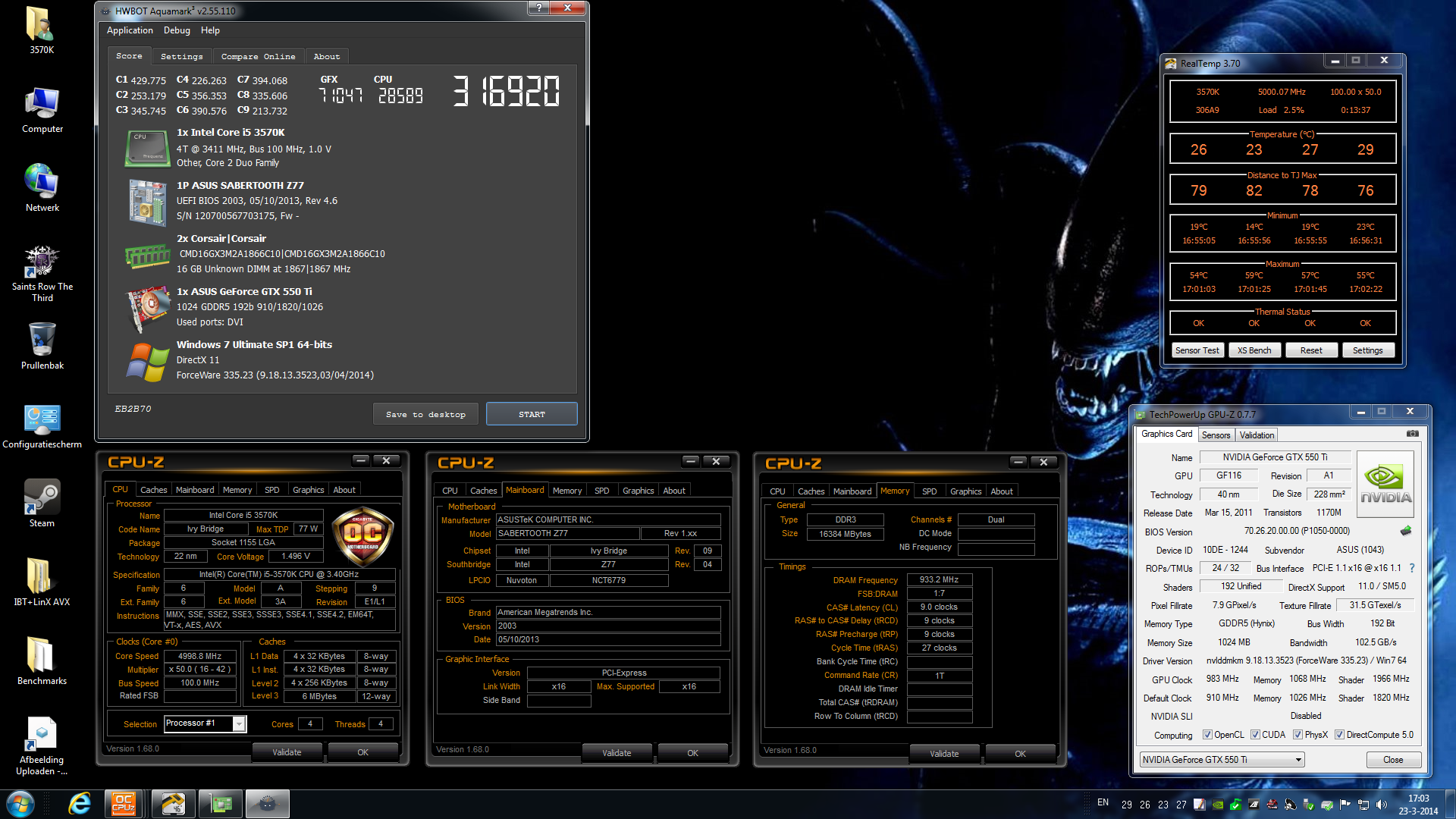1456x819 pixels.
Task: Open the Configuratiescherm control panel icon
Action: click(x=42, y=426)
